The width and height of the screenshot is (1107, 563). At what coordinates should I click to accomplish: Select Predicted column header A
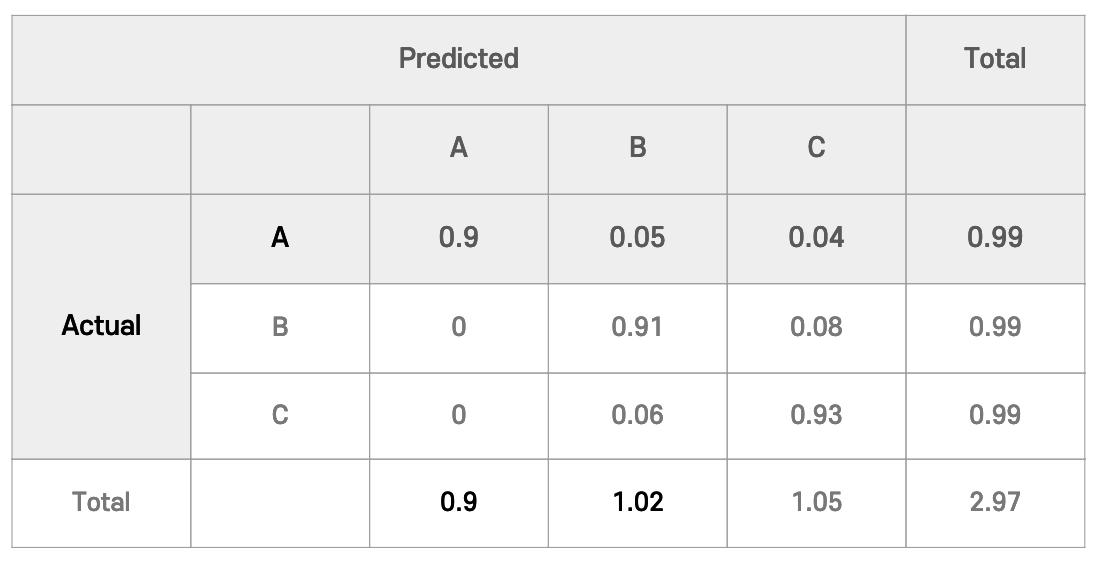coord(459,150)
